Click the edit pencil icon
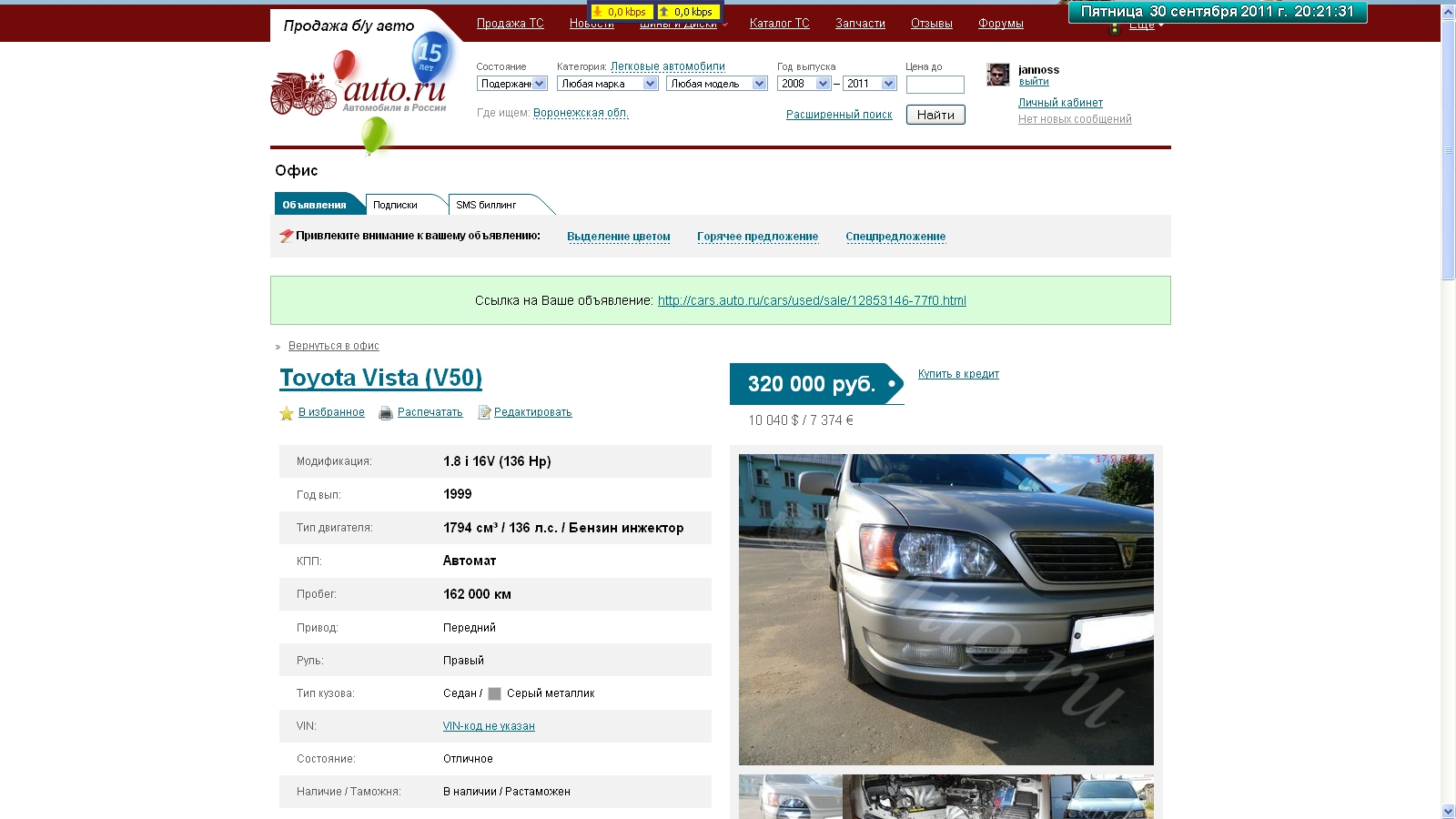The height and width of the screenshot is (819, 1456). [484, 413]
